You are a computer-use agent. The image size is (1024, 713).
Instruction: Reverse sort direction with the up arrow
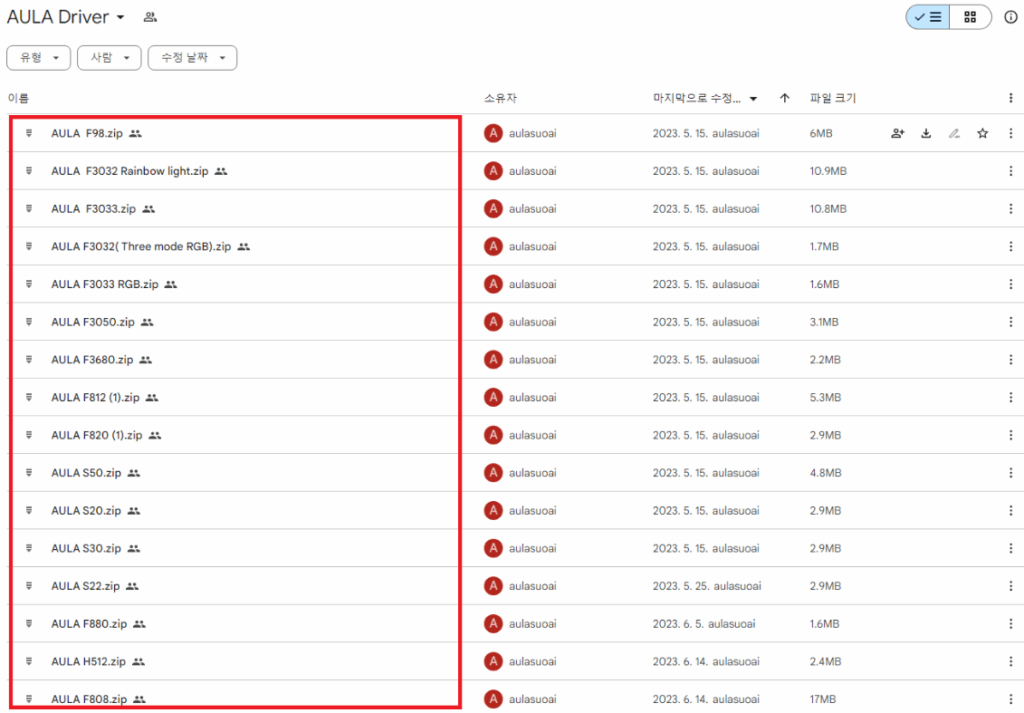point(785,98)
